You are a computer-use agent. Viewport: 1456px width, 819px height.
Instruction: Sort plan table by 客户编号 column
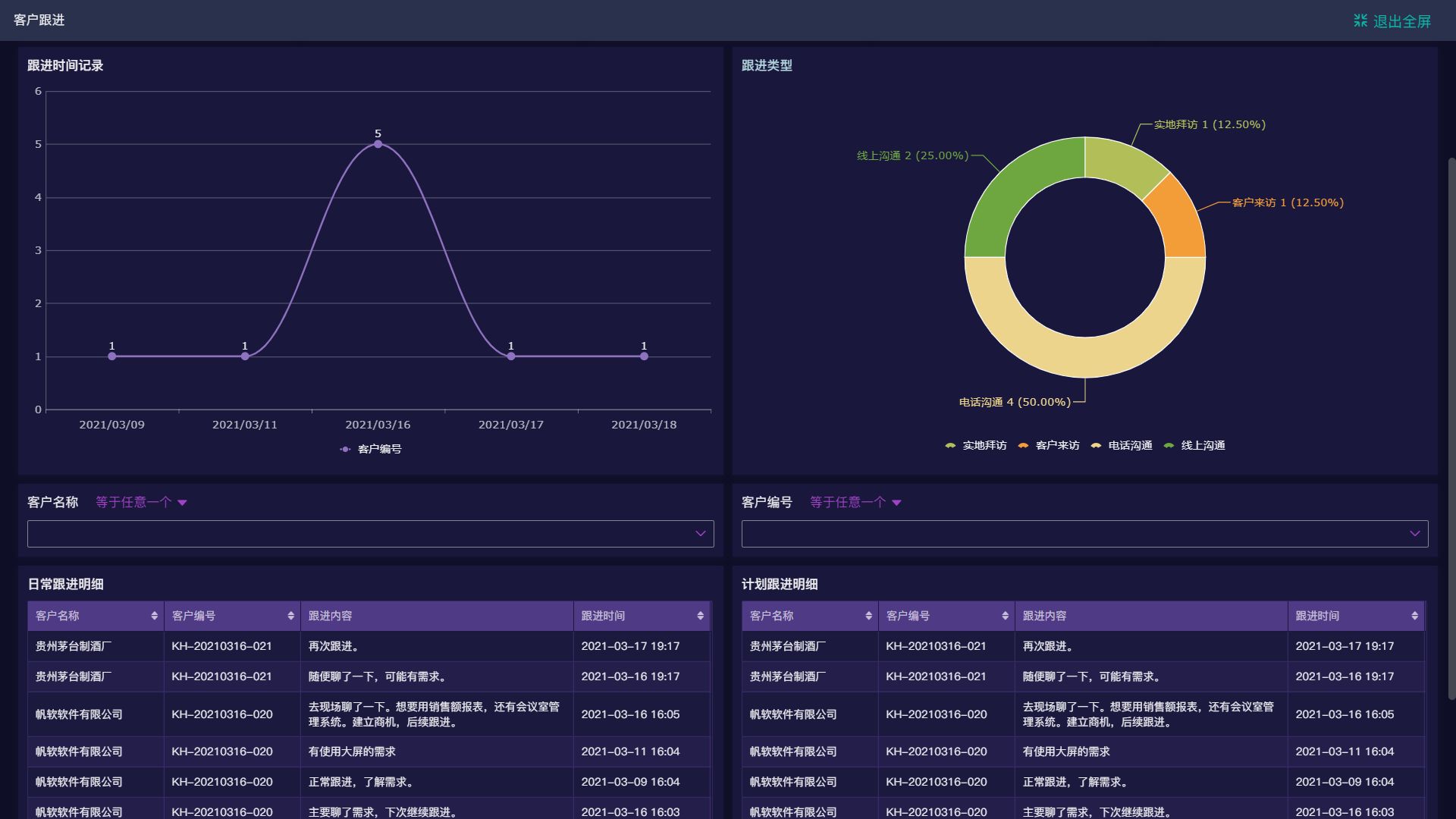pos(1005,616)
